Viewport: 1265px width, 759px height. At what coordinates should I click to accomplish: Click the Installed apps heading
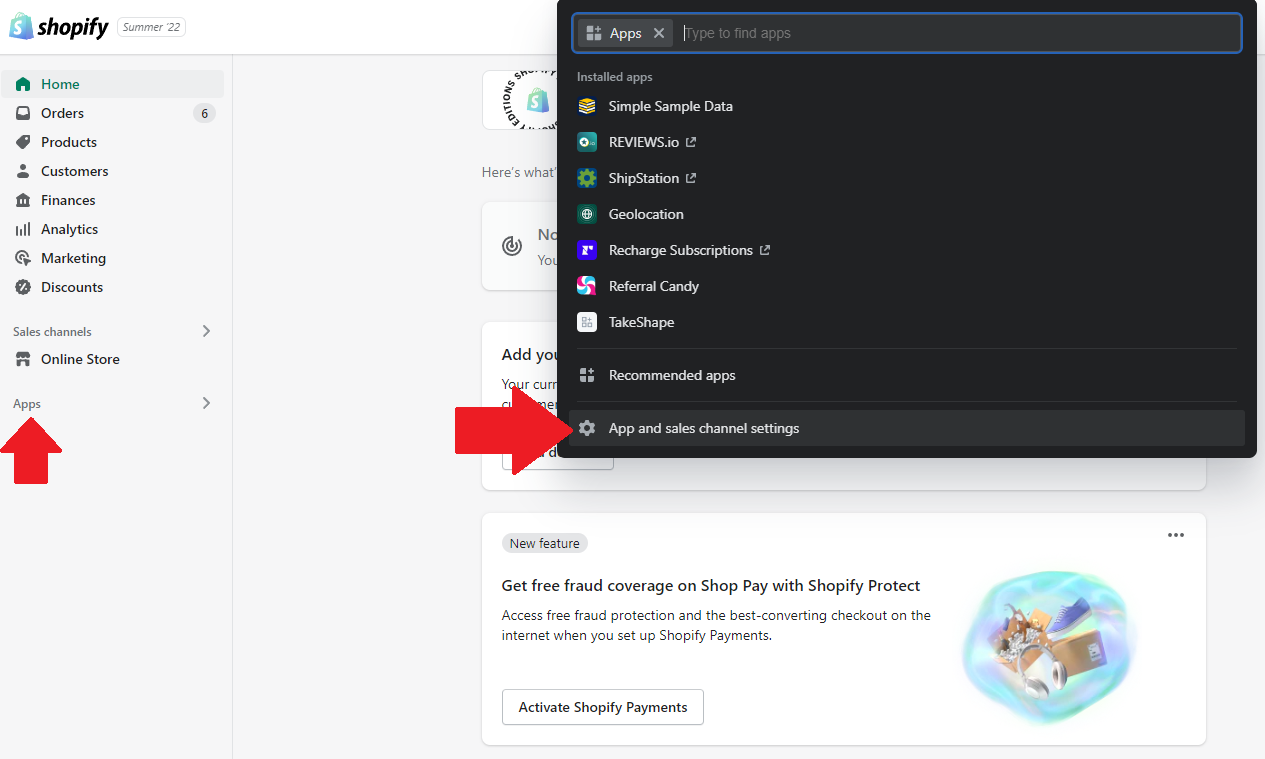pos(615,77)
